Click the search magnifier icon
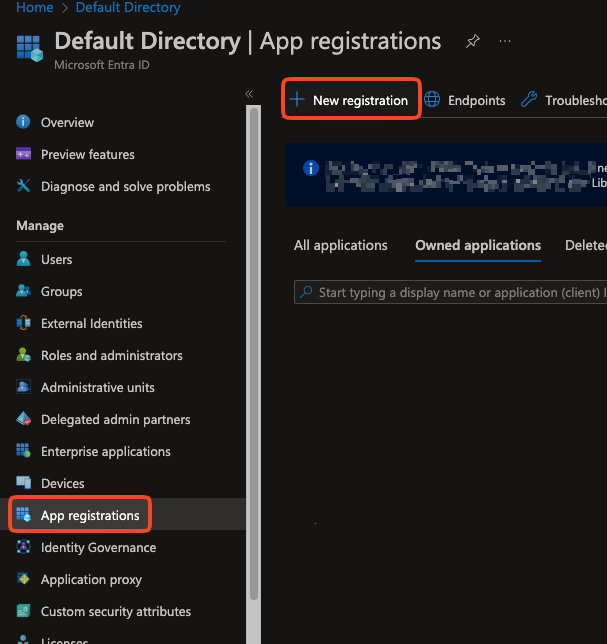This screenshot has height=644, width=607. point(306,292)
